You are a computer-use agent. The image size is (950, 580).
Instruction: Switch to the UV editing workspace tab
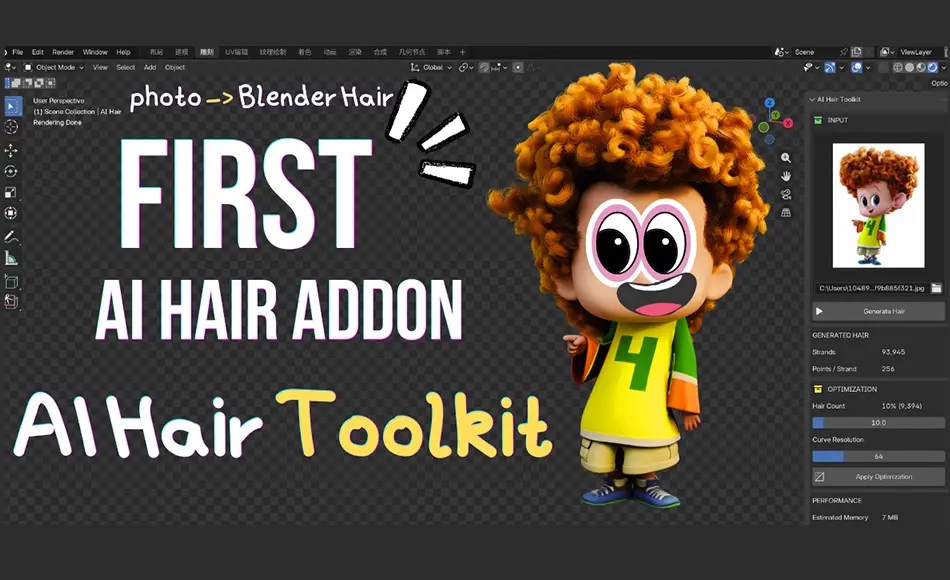click(x=236, y=52)
